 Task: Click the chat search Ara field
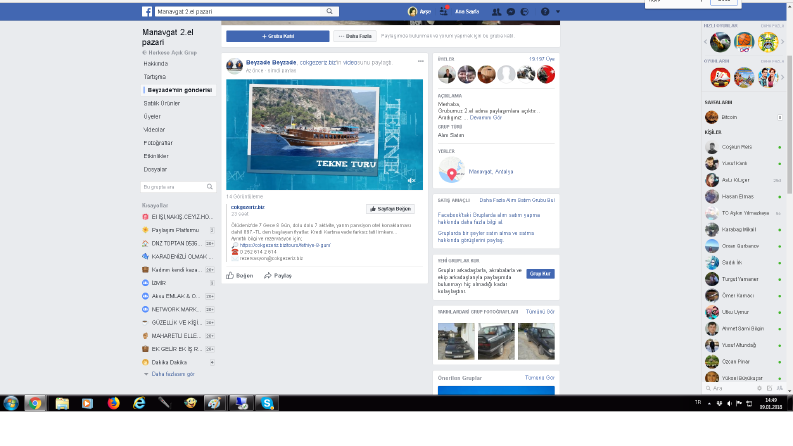click(728, 388)
